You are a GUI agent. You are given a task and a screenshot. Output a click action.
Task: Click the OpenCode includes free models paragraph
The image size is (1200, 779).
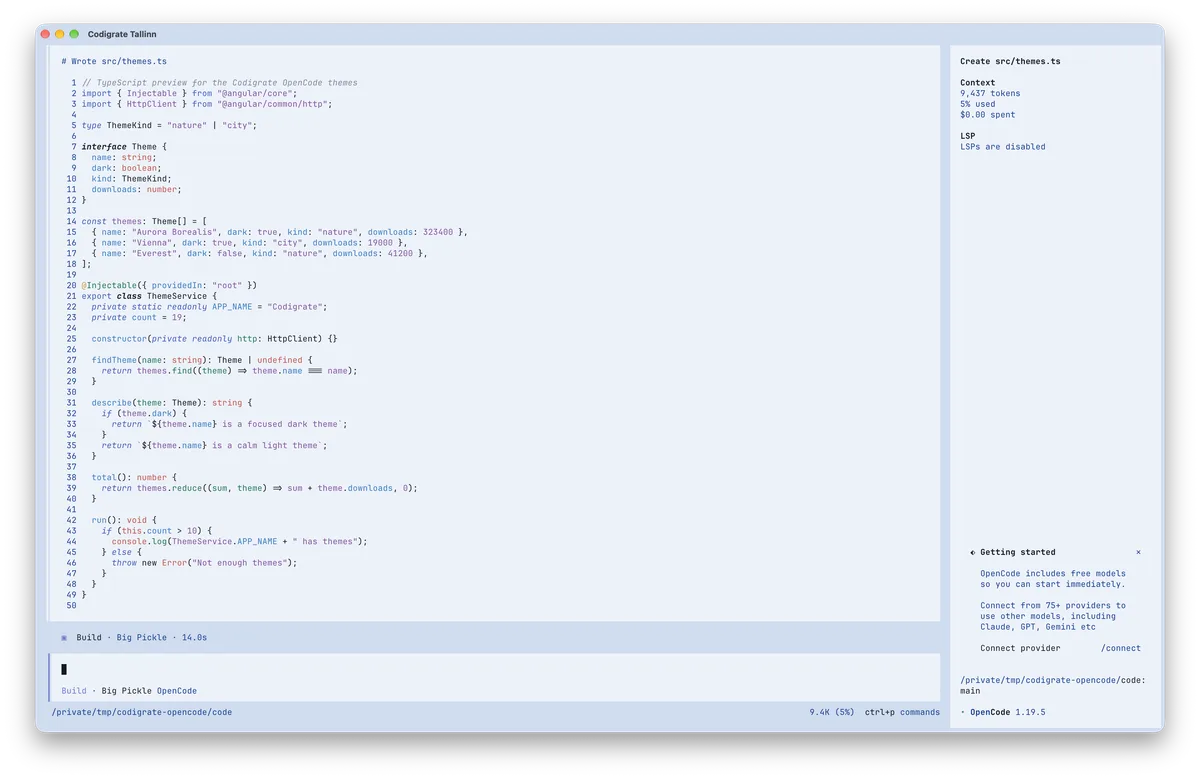1052,579
